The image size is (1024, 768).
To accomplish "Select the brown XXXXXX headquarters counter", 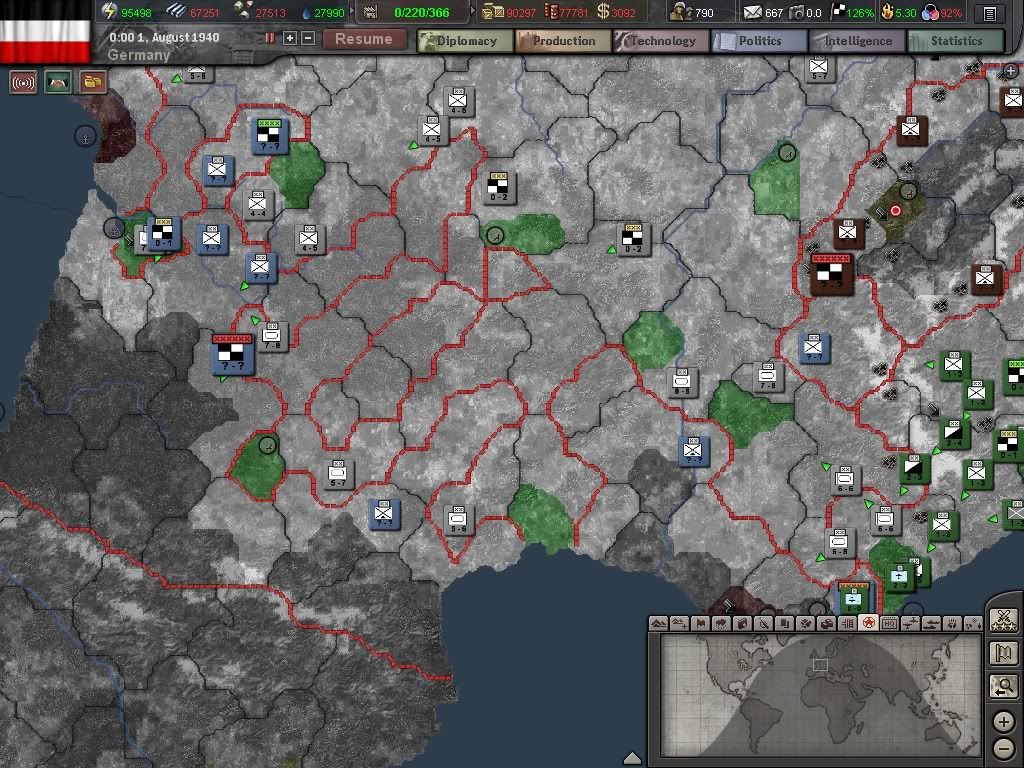I will tap(832, 274).
